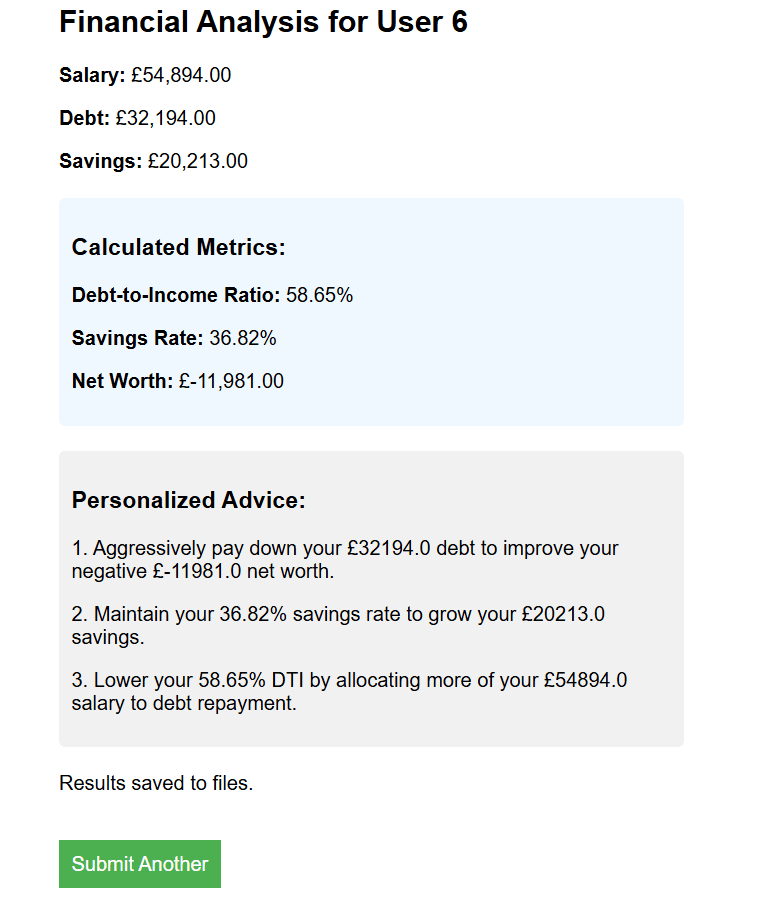Select the £20,213.00 savings amount
Image resolution: width=759 pixels, height=916 pixels.
197,161
